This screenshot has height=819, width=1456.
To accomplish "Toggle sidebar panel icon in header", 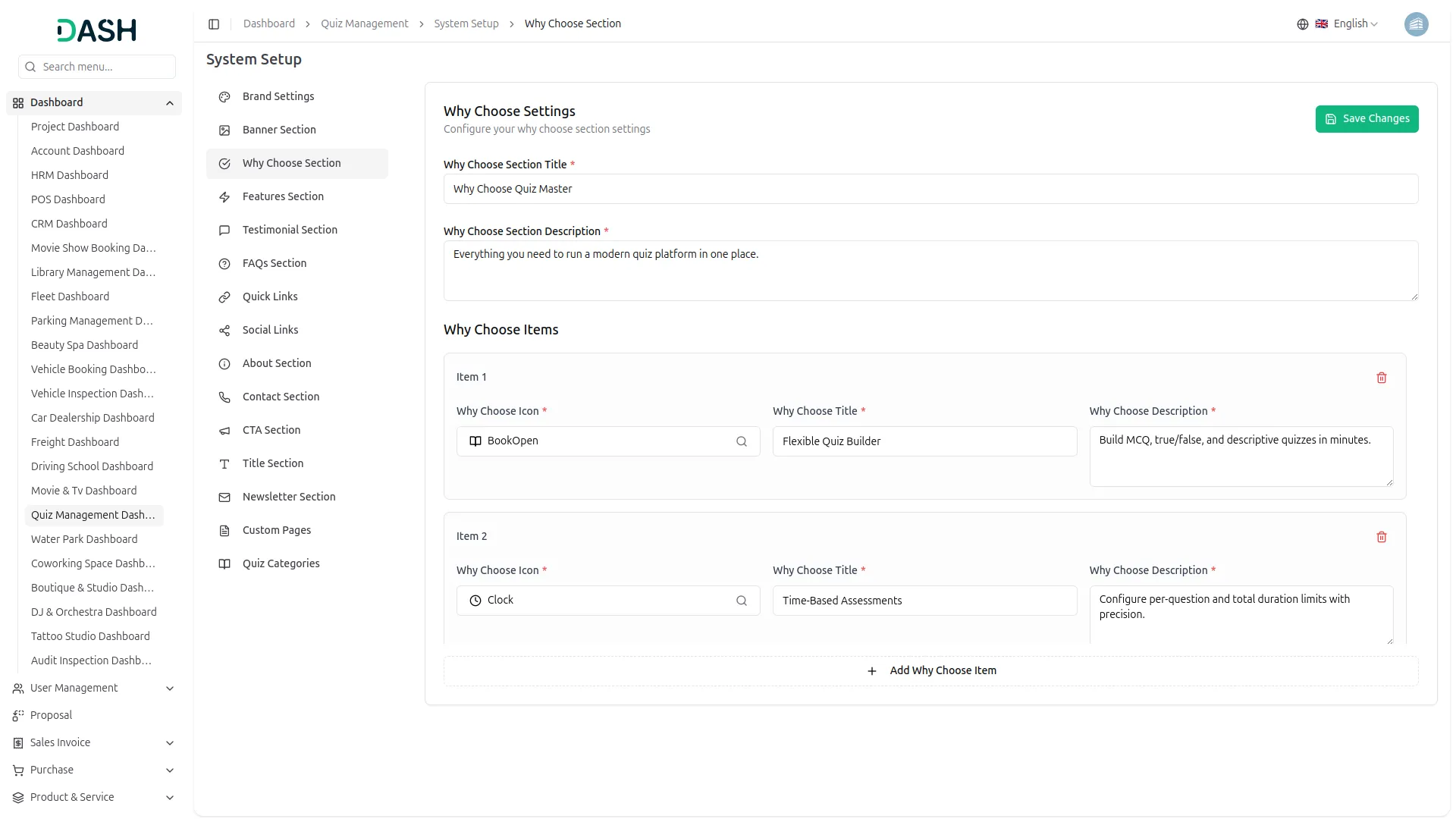I will click(214, 24).
